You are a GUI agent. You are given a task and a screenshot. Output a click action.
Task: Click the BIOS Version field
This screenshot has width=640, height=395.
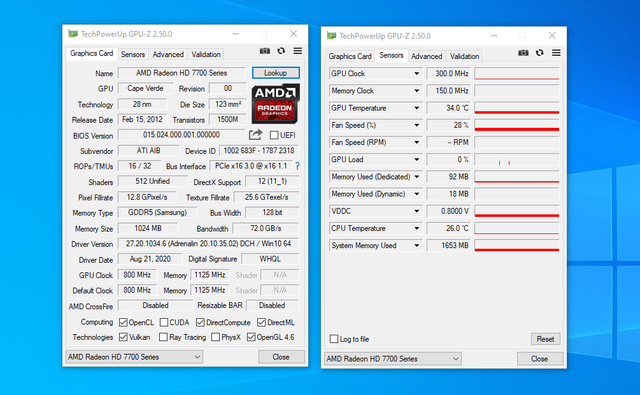coord(181,135)
